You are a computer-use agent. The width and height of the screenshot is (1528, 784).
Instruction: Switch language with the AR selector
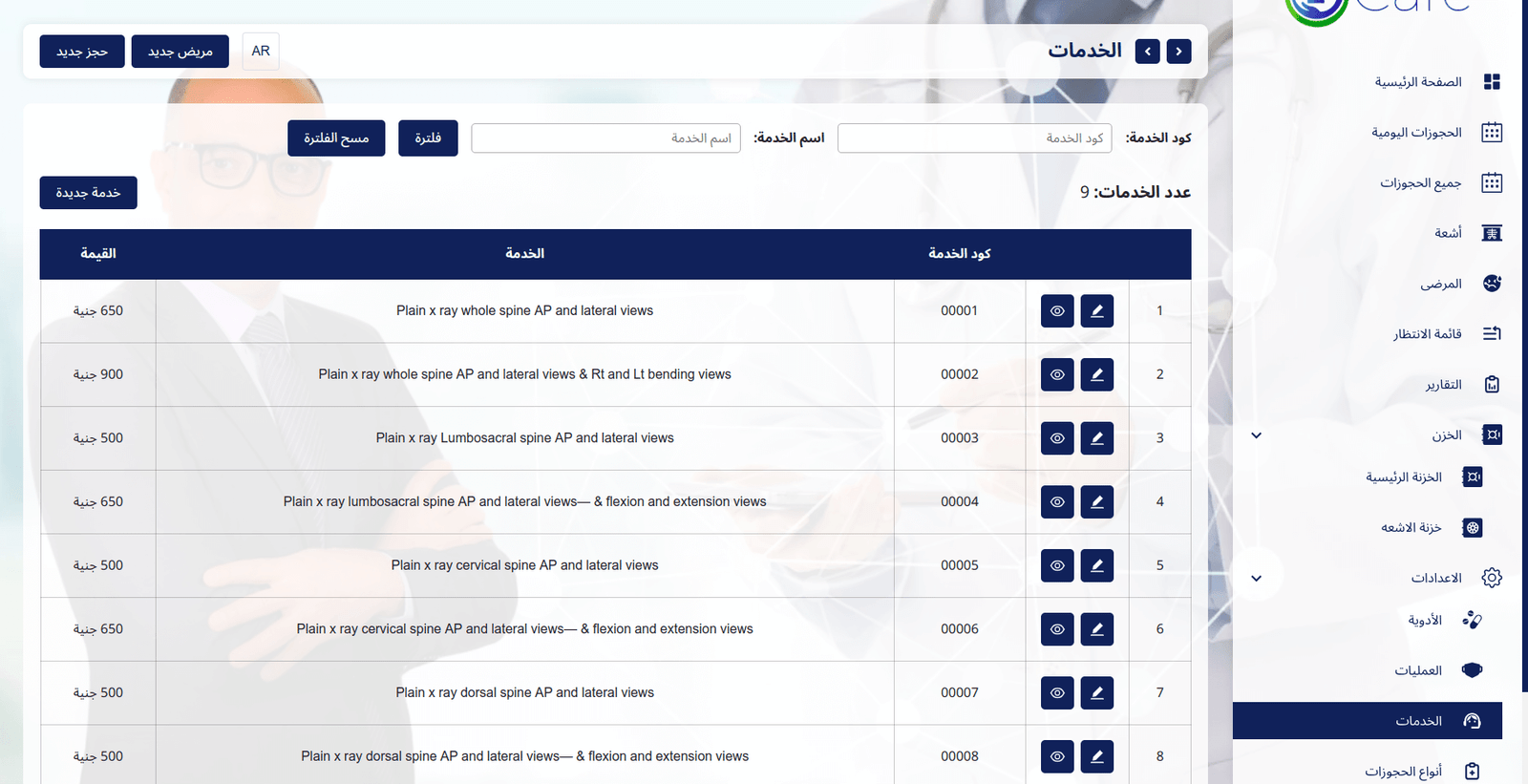(x=261, y=52)
